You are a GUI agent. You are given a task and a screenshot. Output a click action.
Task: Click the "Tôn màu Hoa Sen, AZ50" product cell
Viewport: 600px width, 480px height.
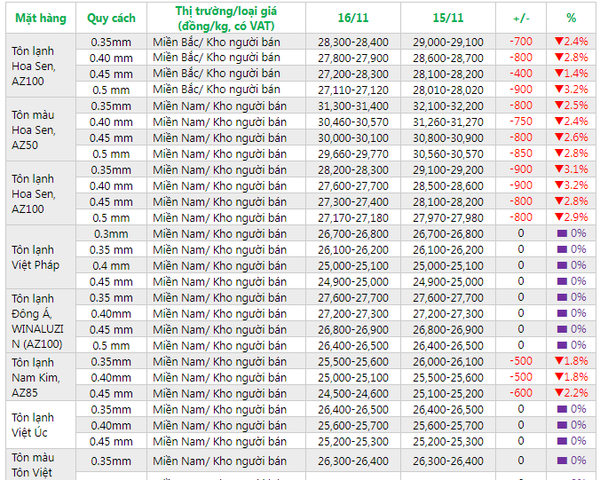[41, 130]
